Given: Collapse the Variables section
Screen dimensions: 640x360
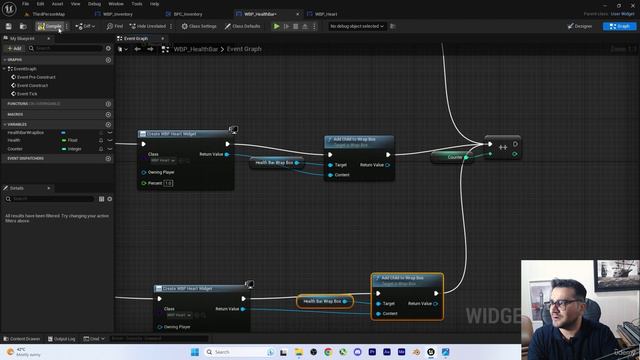Looking at the screenshot, I should 4,124.
